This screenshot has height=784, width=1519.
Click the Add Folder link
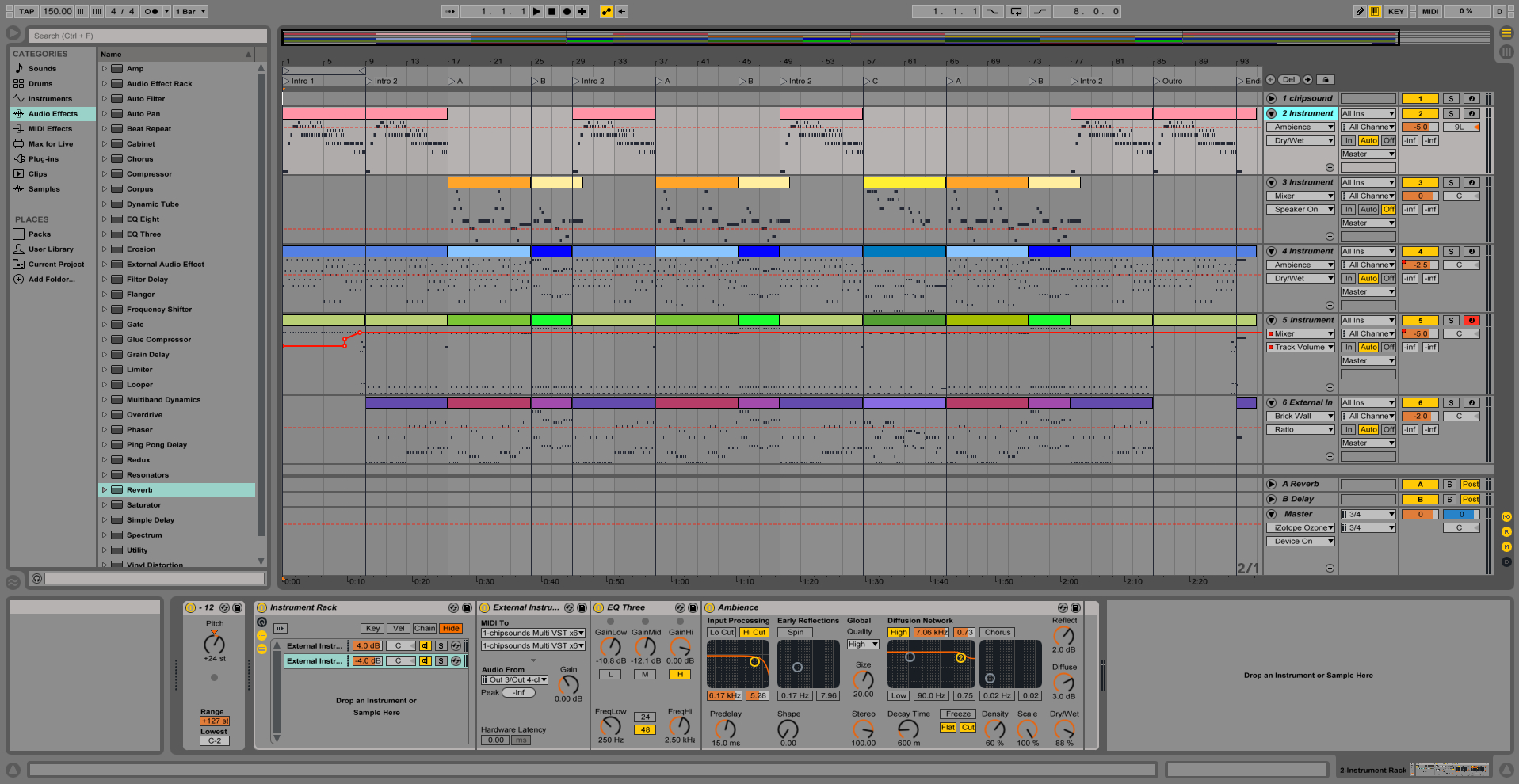52,280
